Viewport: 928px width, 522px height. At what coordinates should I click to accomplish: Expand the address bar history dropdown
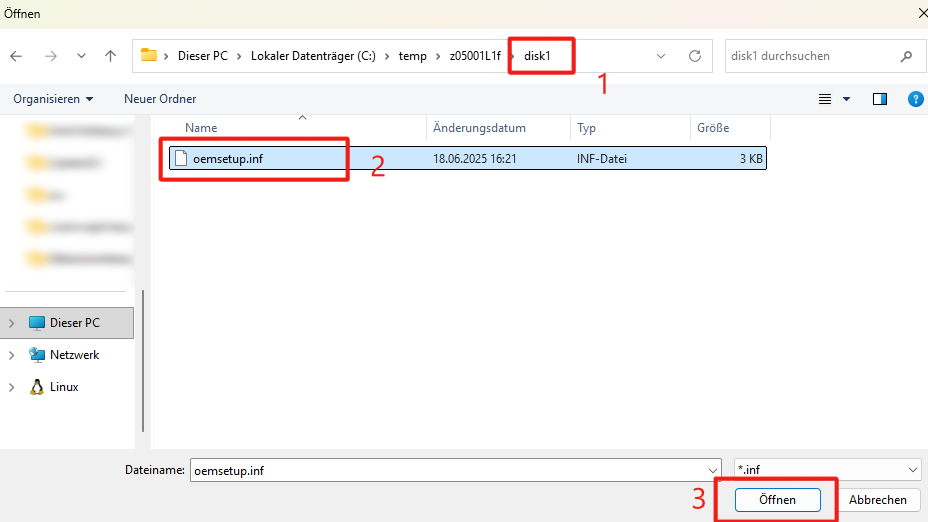661,56
